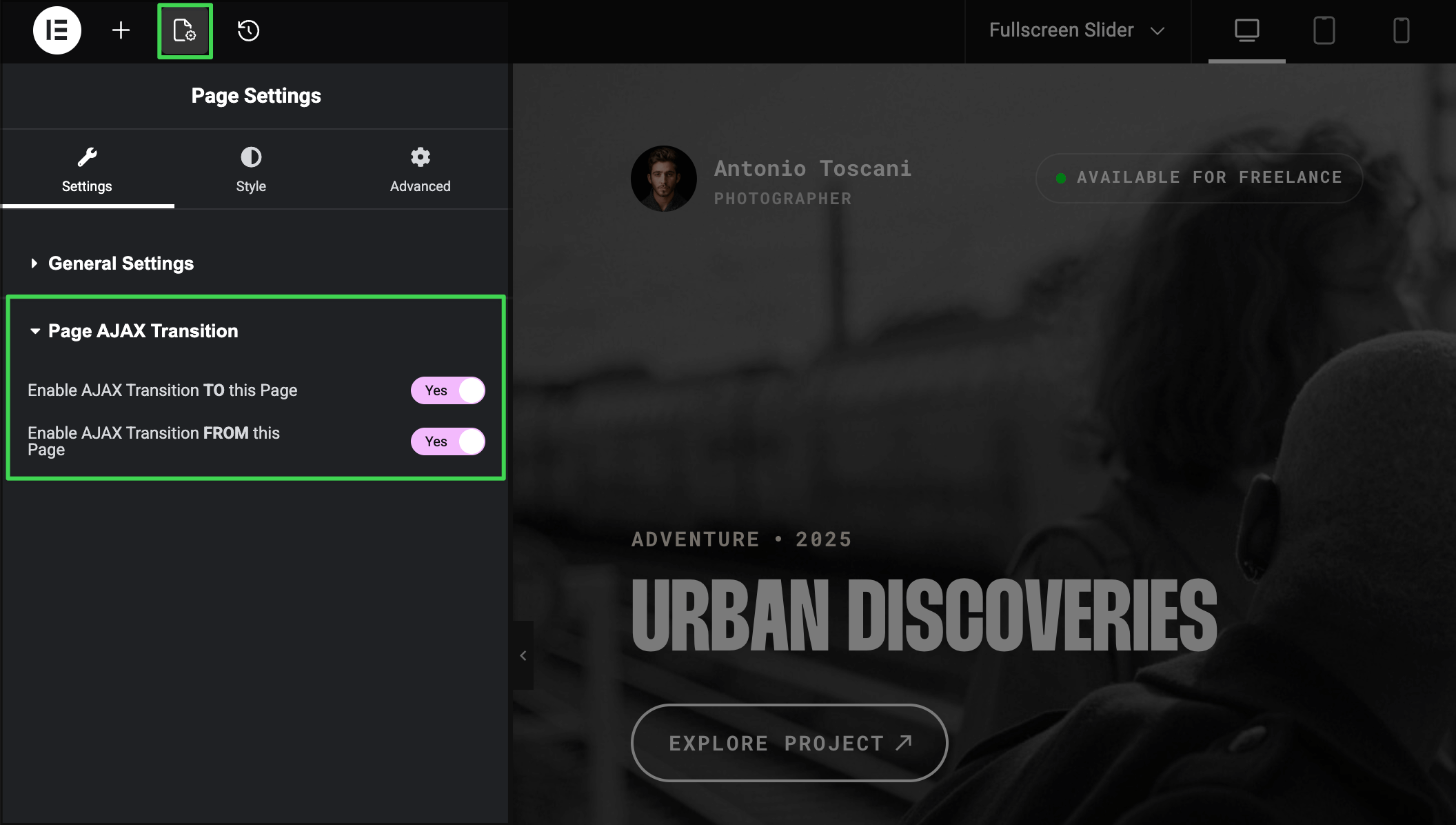Click the Explore Project button
Screen dimensions: 1456x825
point(789,743)
